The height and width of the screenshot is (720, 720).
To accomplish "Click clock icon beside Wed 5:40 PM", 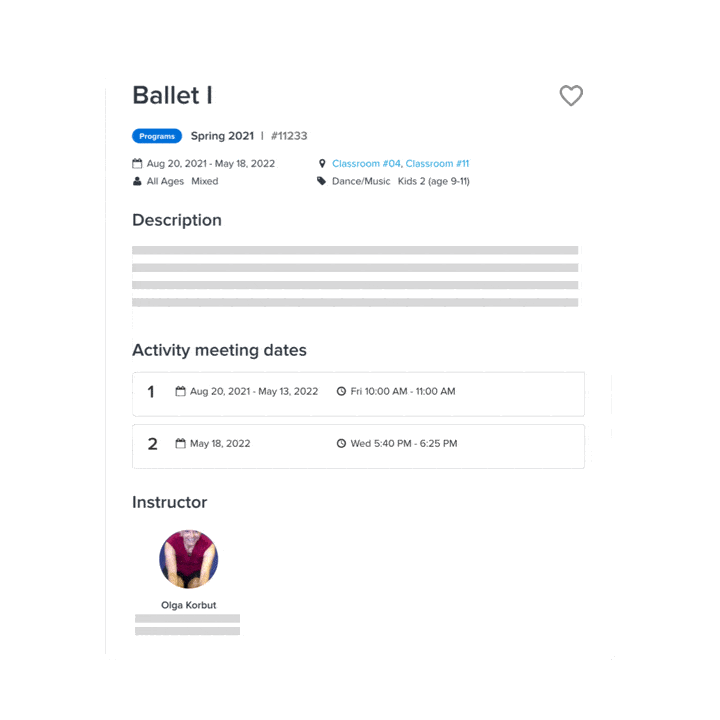I will coord(341,443).
